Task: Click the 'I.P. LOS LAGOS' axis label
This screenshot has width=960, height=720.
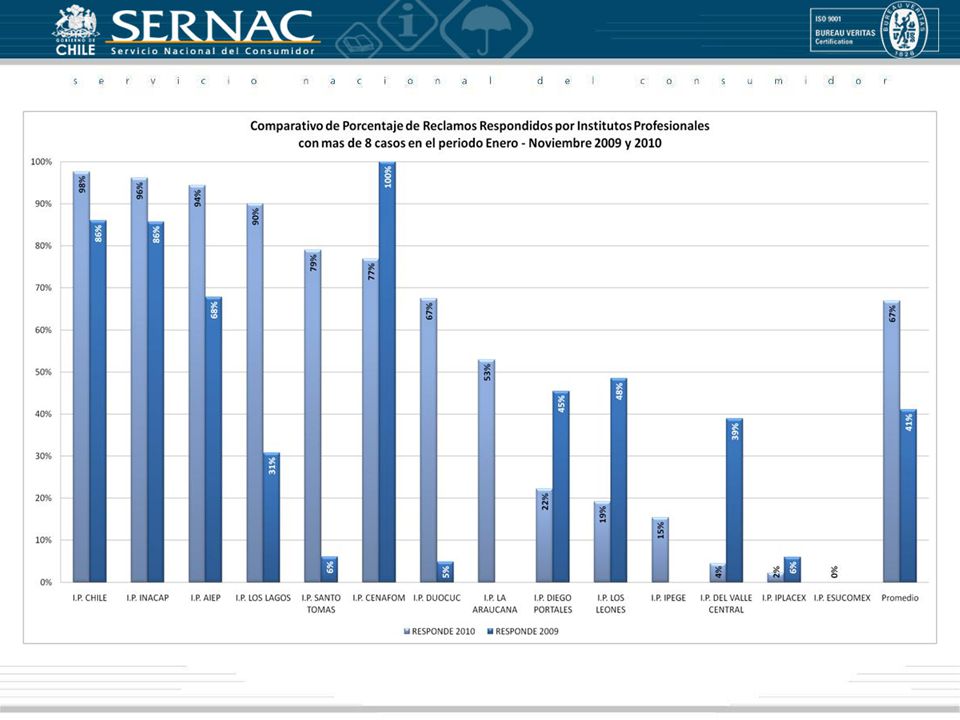Action: click(263, 598)
